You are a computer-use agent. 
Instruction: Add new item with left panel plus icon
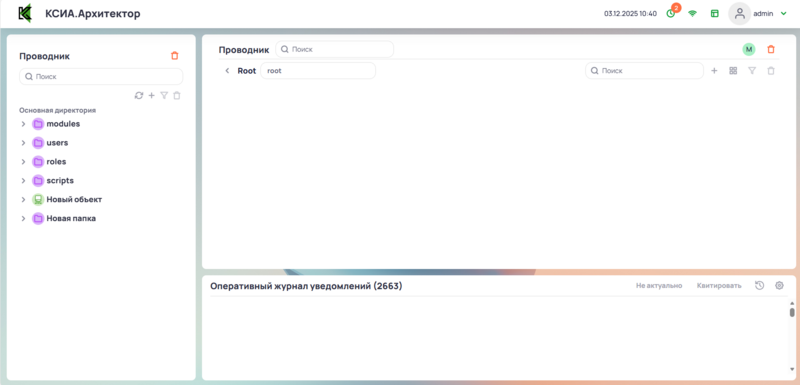tap(152, 95)
